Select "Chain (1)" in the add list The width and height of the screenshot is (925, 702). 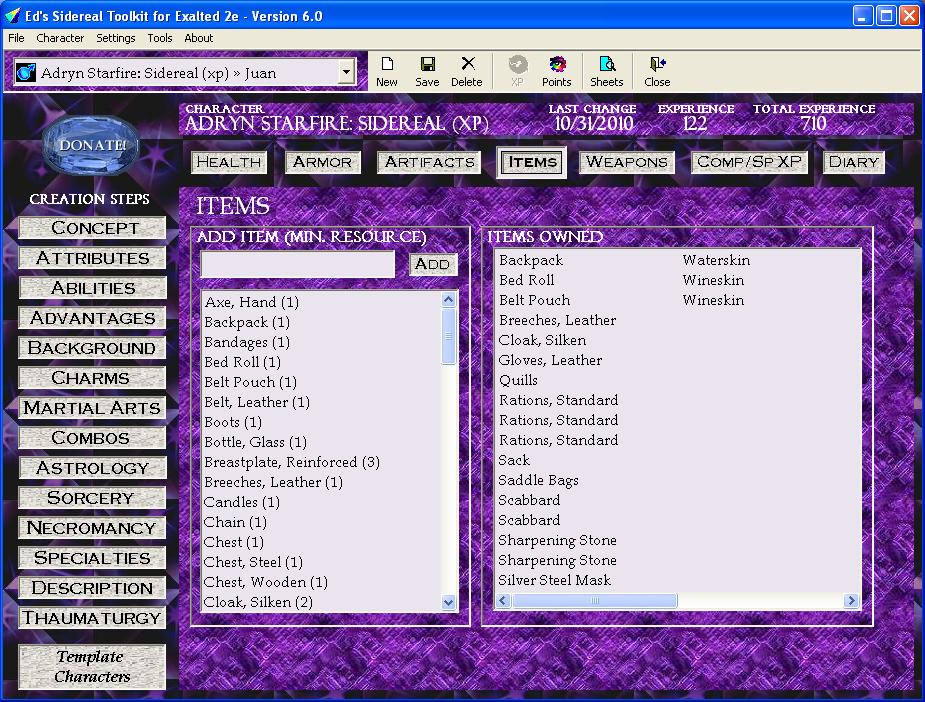(235, 523)
